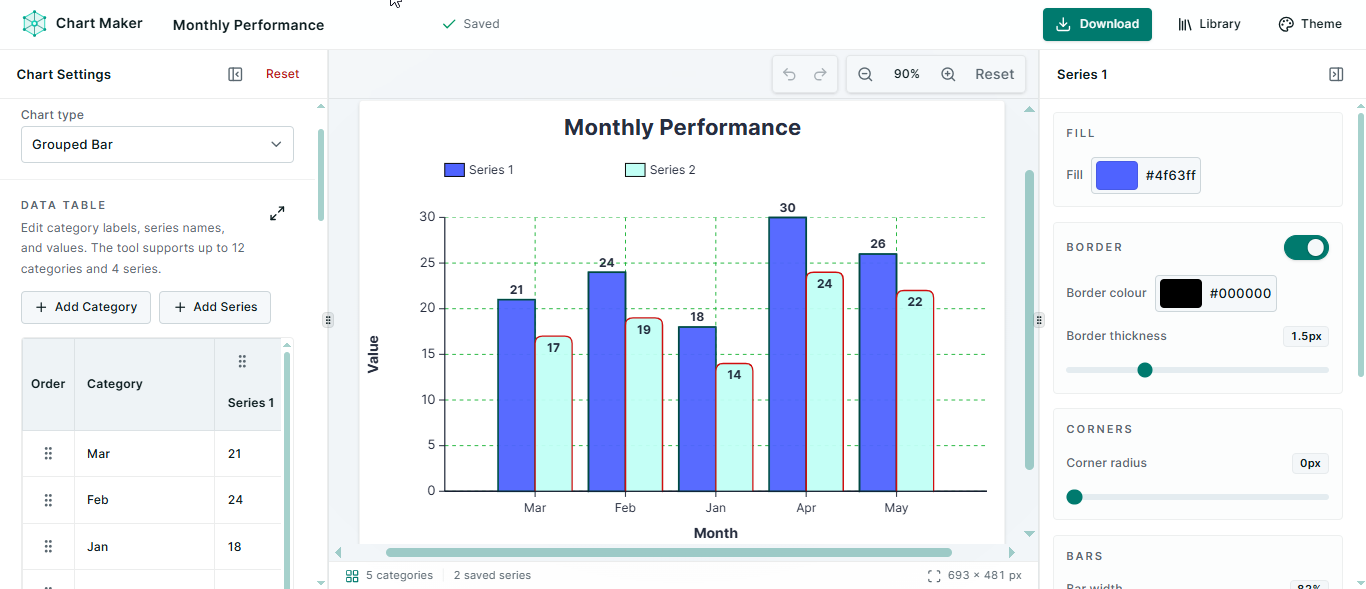Open the Border colour swatch
The image size is (1366, 589).
[1180, 293]
